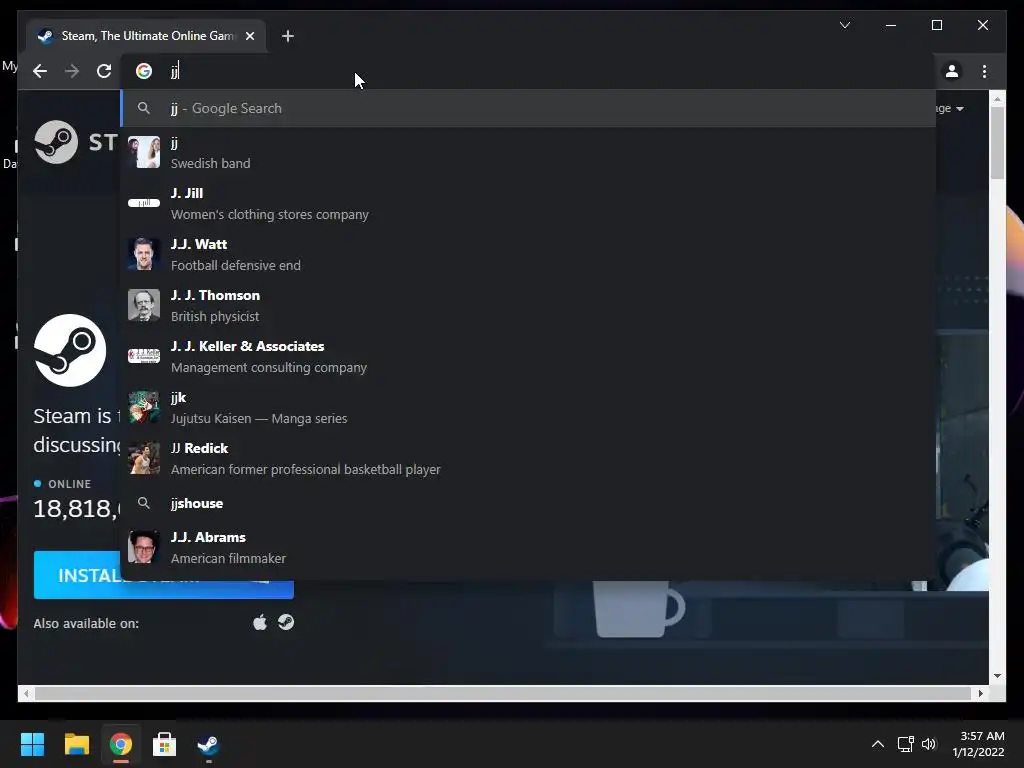Click the Chrome taskbar icon

120,744
